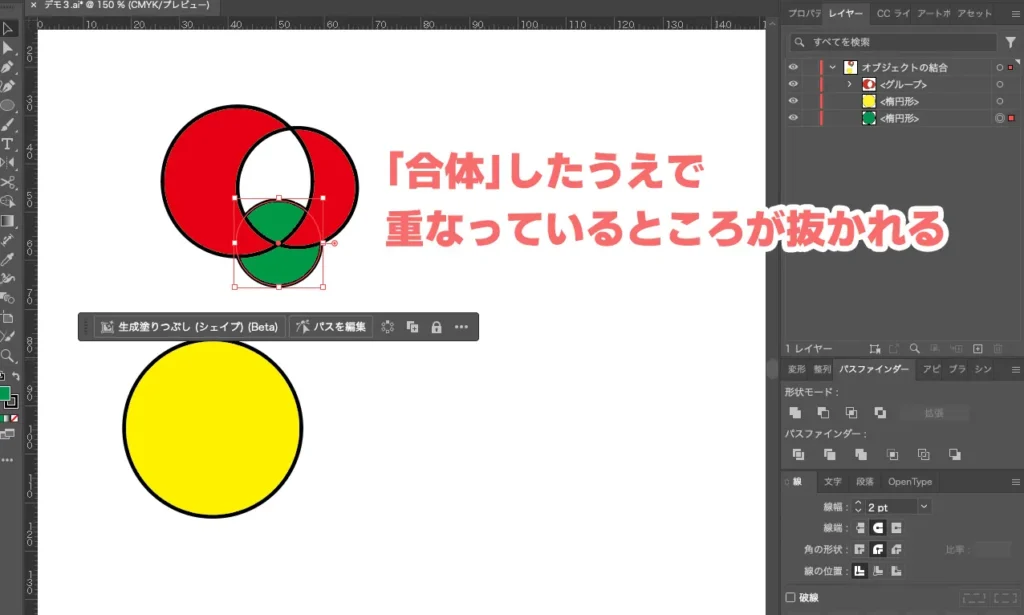This screenshot has width=1024, height=615.
Task: Create a new layer in the Layers panel
Action: point(976,348)
